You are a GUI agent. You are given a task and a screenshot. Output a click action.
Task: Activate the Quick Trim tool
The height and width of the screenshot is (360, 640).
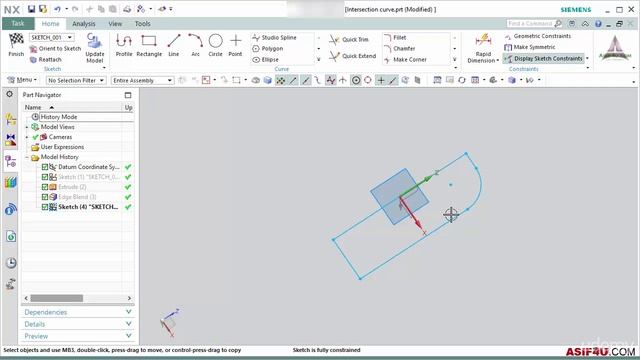pos(349,40)
